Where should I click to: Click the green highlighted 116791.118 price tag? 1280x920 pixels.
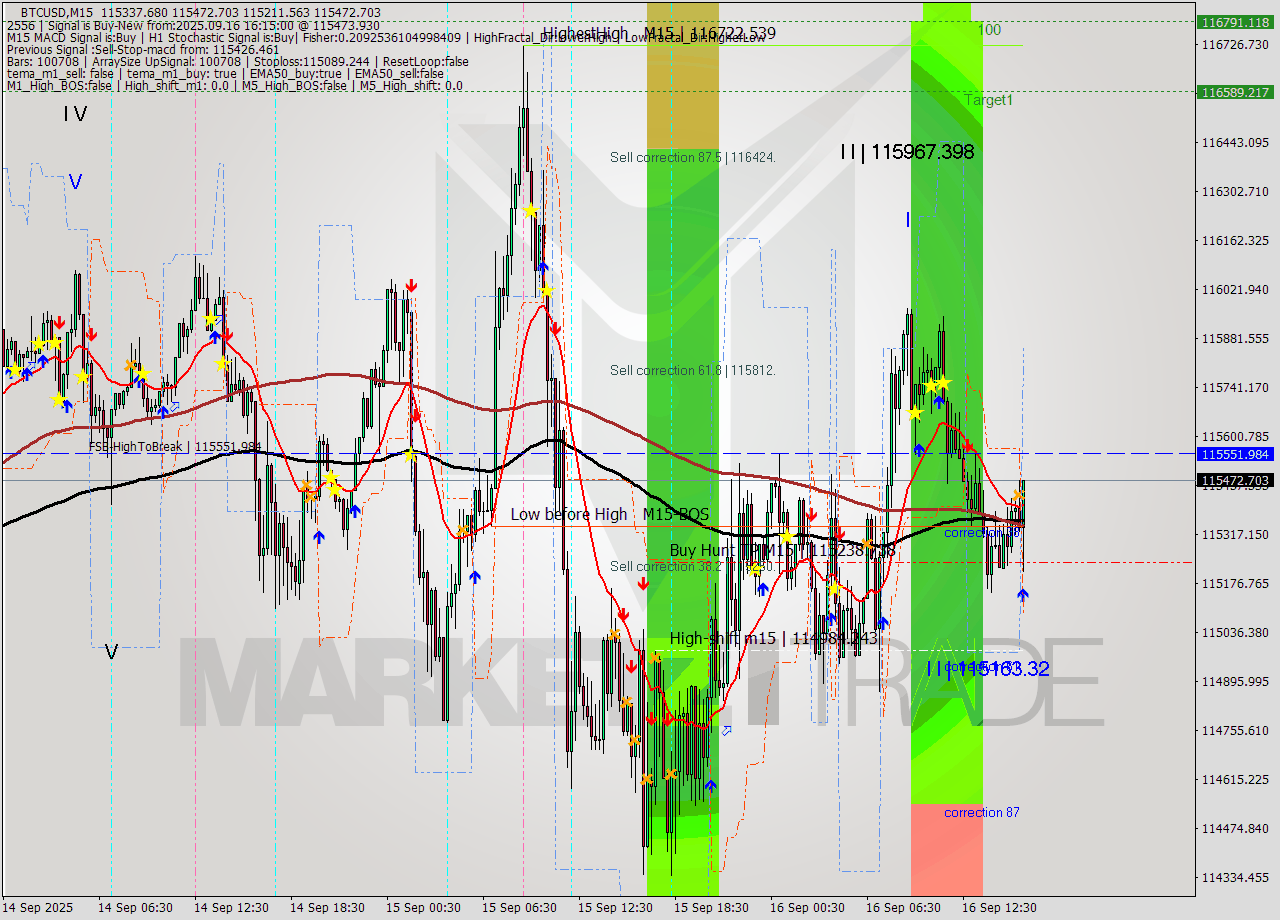point(1237,20)
